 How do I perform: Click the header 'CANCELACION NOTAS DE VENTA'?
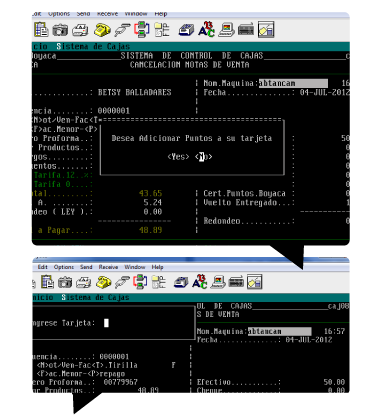189,65
